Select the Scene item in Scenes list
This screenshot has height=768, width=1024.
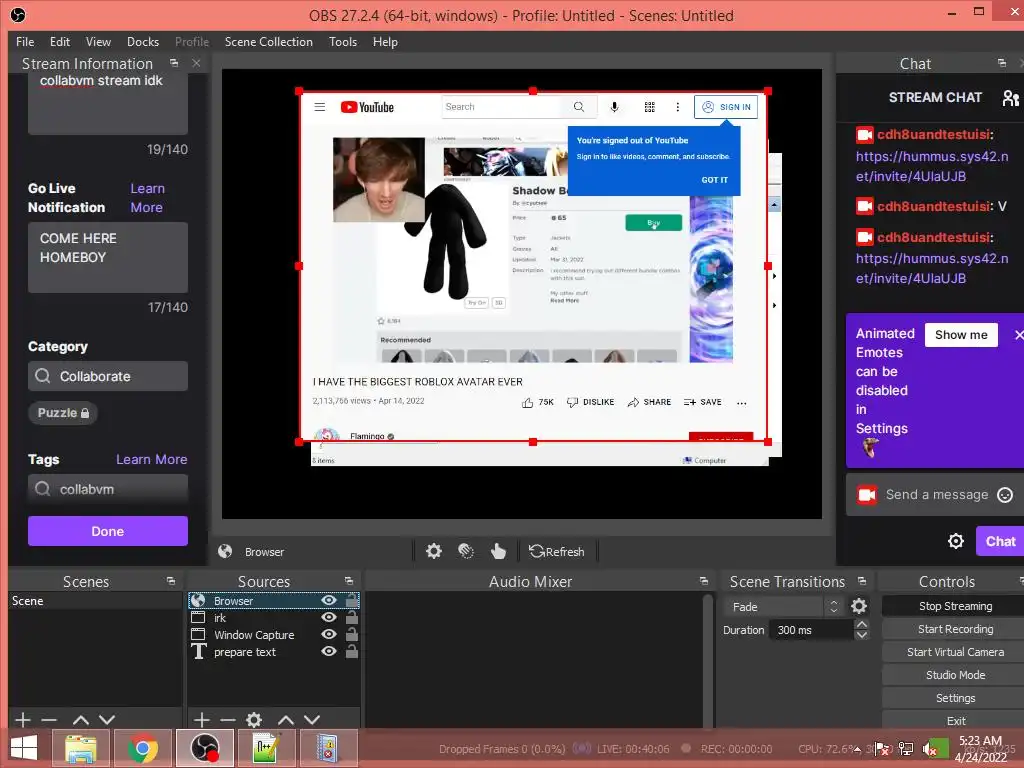tap(95, 601)
